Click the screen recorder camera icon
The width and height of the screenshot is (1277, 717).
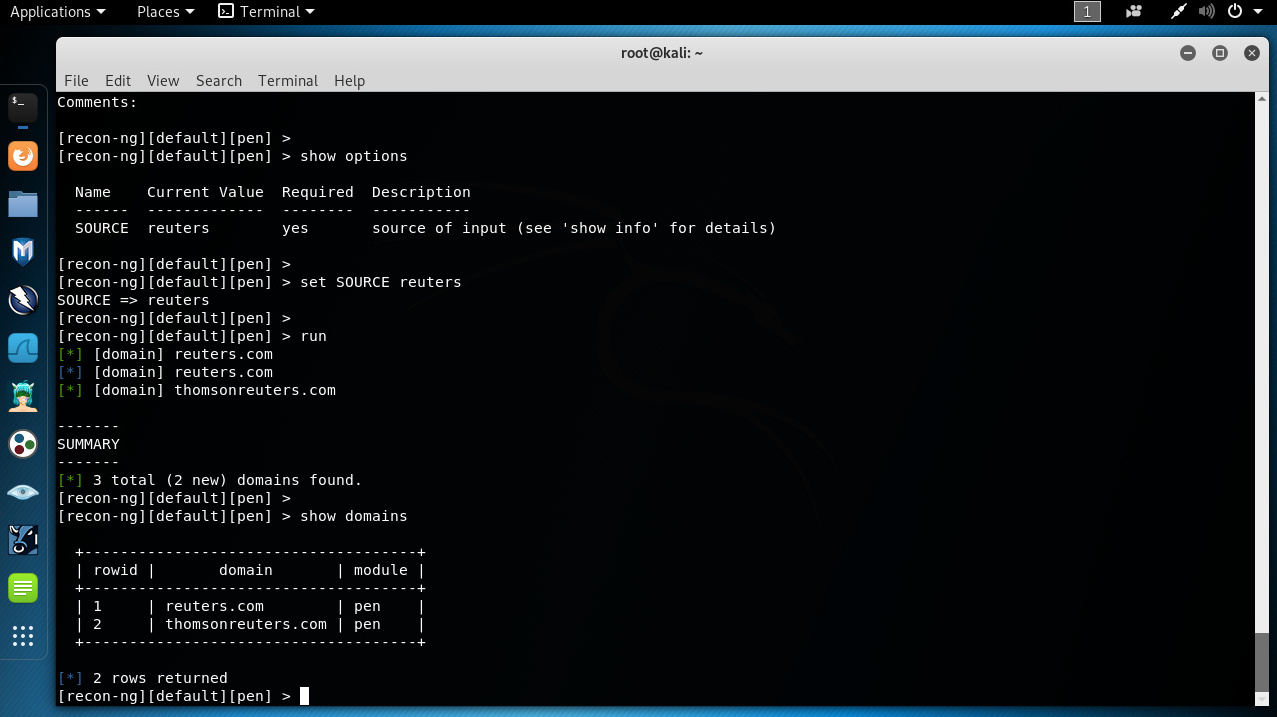(x=1134, y=12)
